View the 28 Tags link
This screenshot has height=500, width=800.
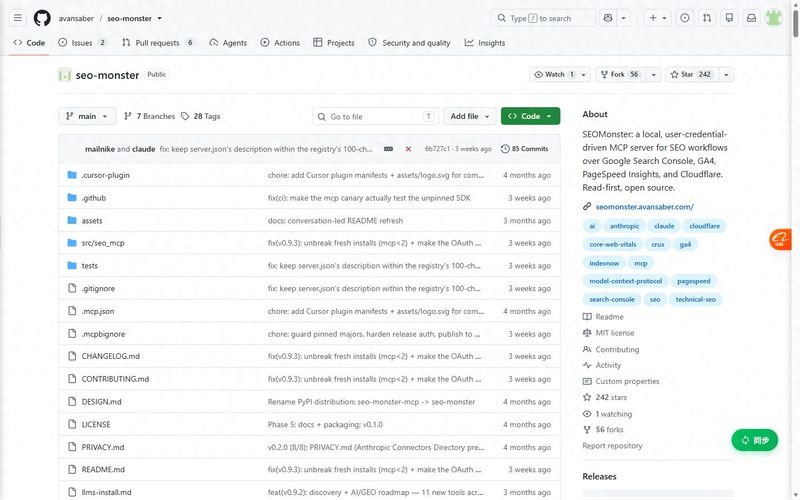pyautogui.click(x=201, y=116)
